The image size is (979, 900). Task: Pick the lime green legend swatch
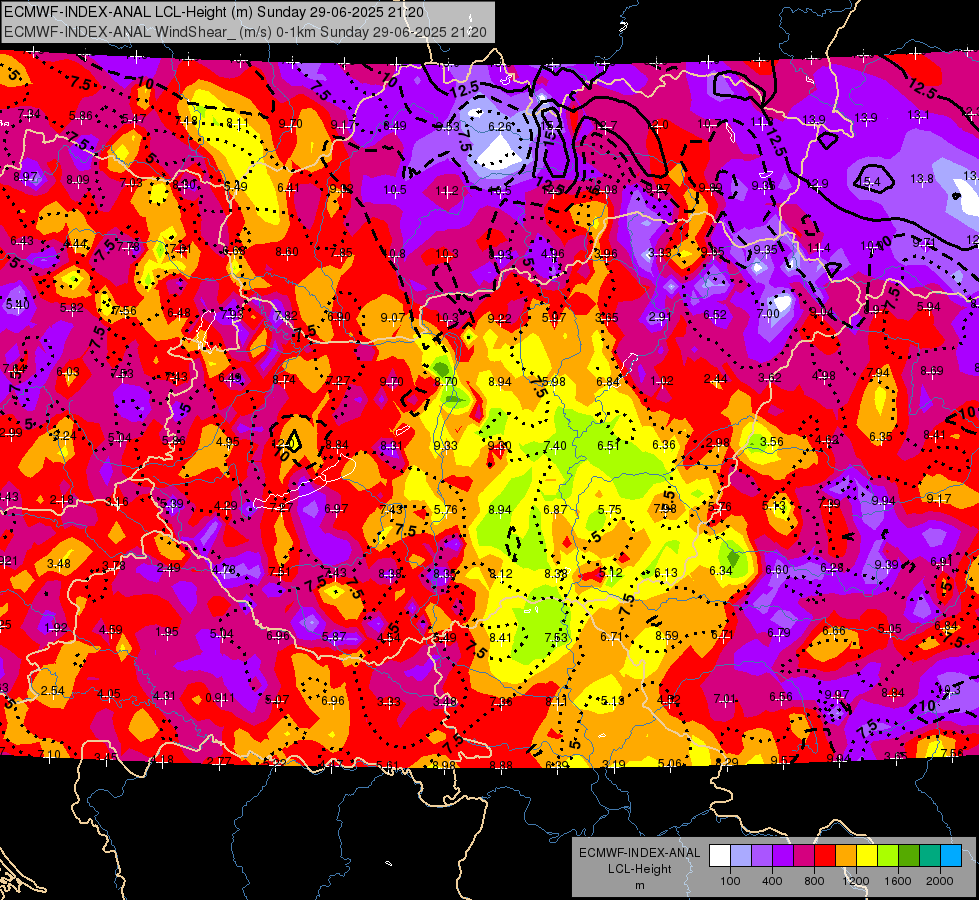coord(888,856)
